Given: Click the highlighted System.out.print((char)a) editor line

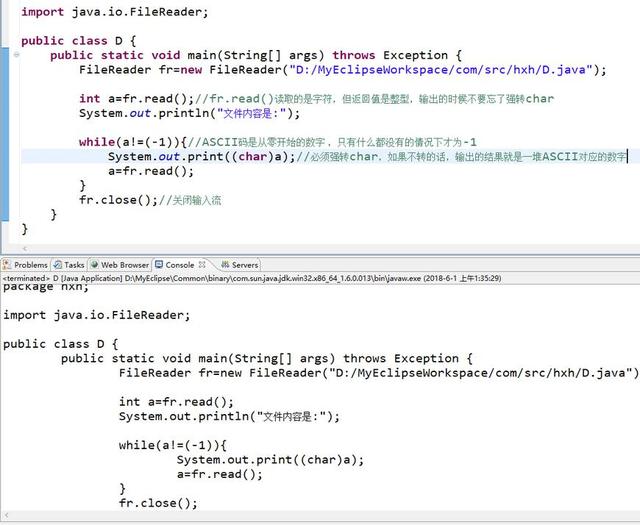Looking at the screenshot, I should coord(367,156).
